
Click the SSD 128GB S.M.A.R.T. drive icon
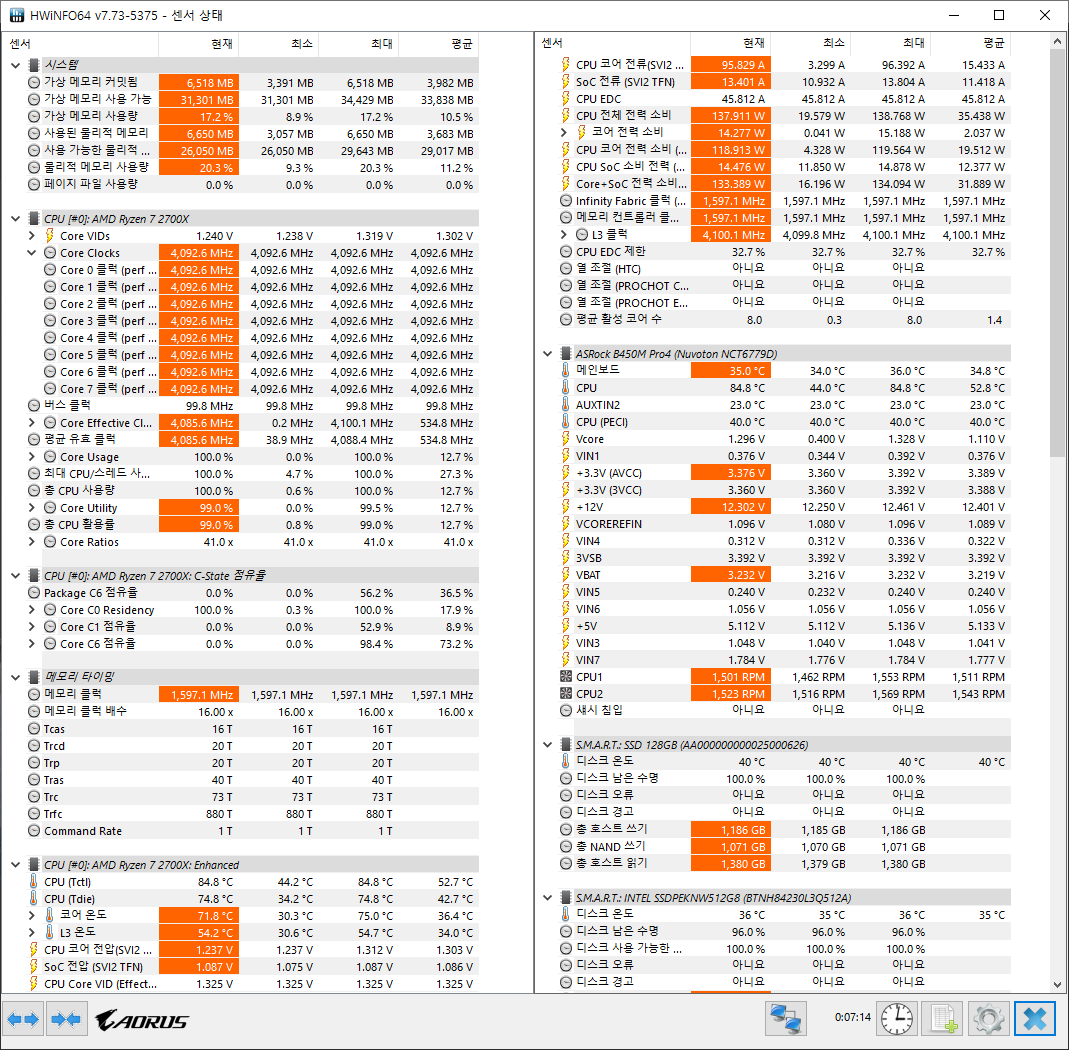565,745
